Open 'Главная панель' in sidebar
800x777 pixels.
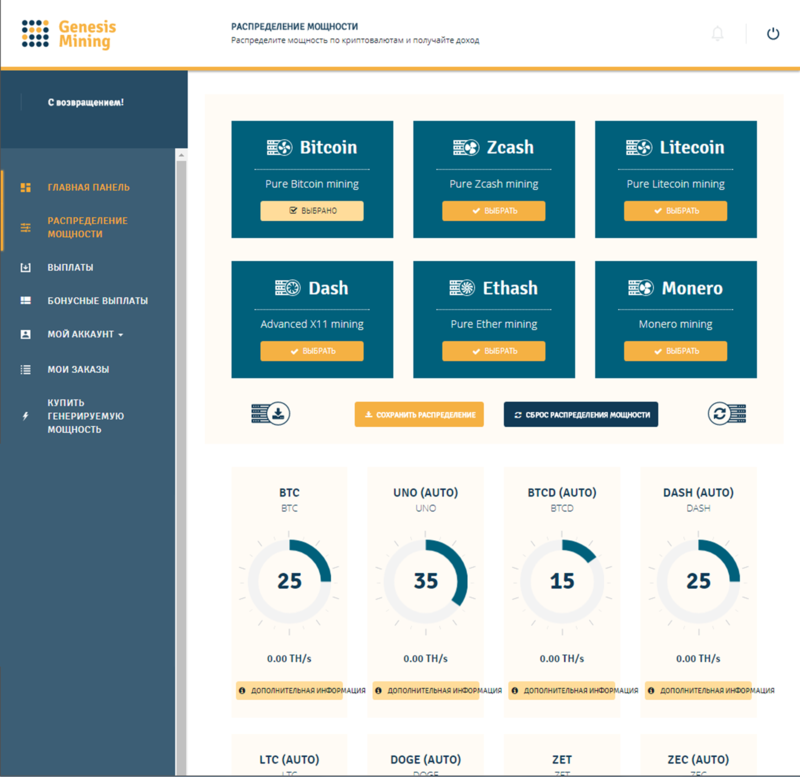click(x=88, y=187)
